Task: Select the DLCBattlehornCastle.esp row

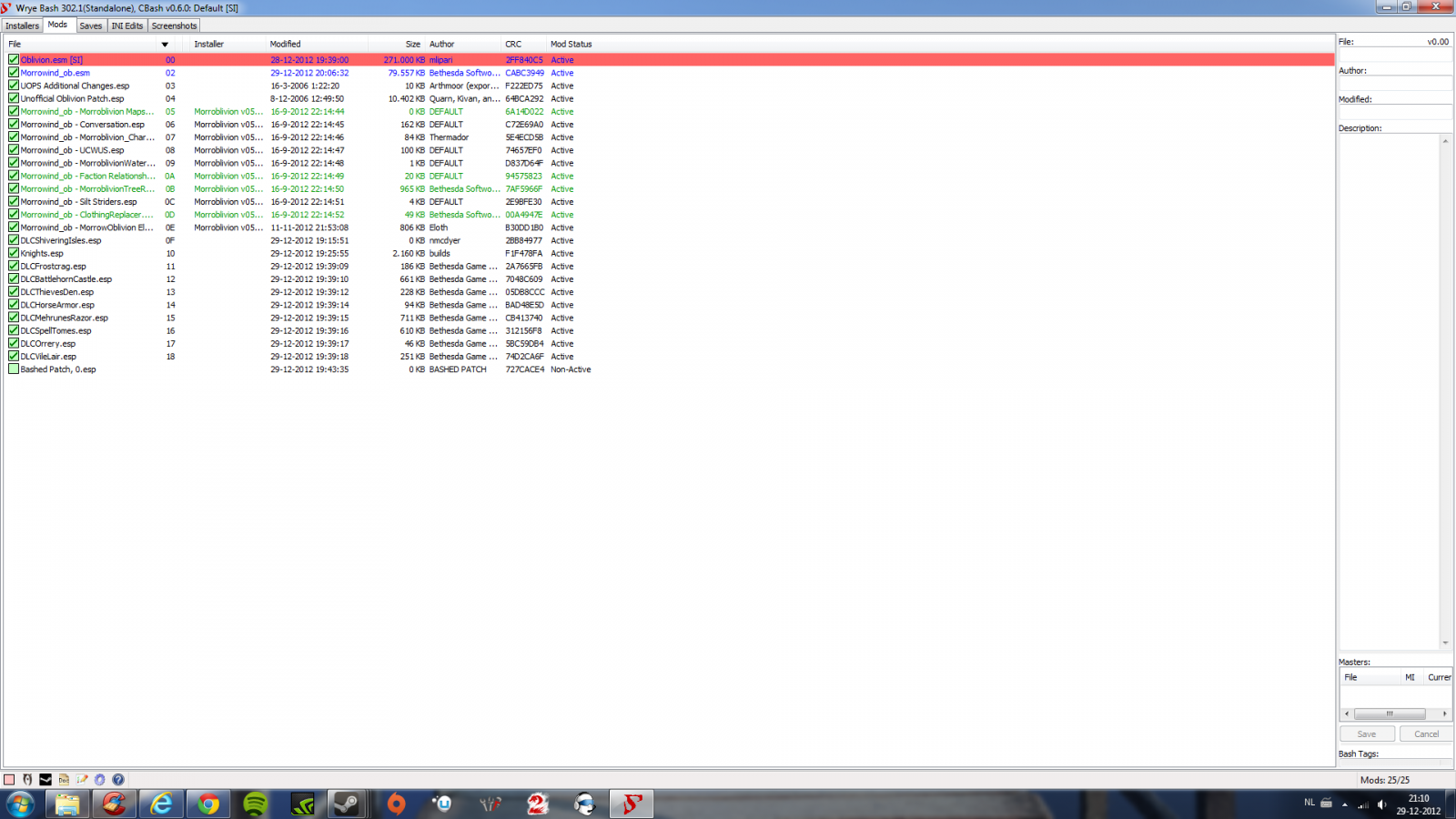Action: coord(669,279)
